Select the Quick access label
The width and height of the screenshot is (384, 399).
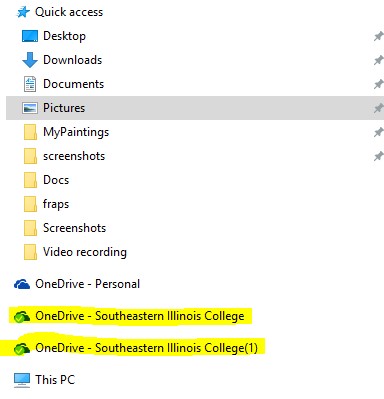click(69, 12)
